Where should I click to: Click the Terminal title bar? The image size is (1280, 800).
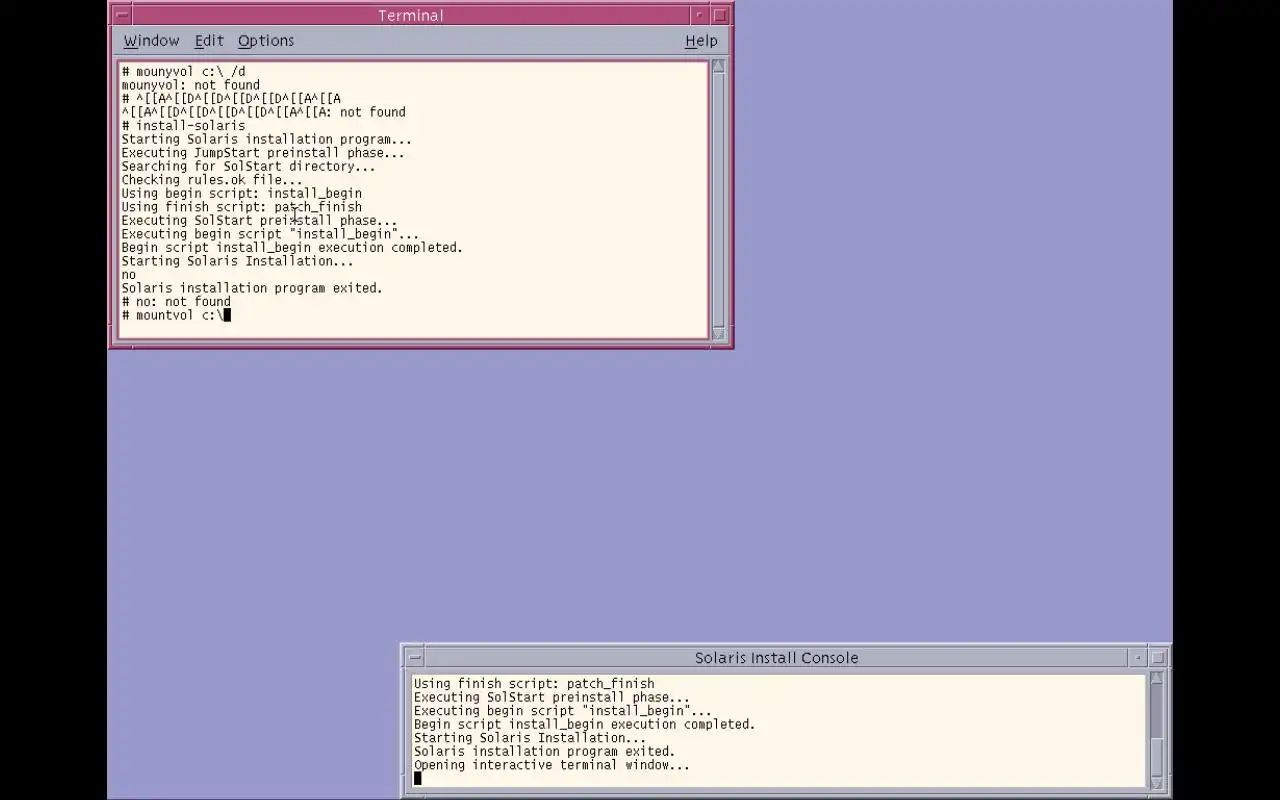[411, 15]
